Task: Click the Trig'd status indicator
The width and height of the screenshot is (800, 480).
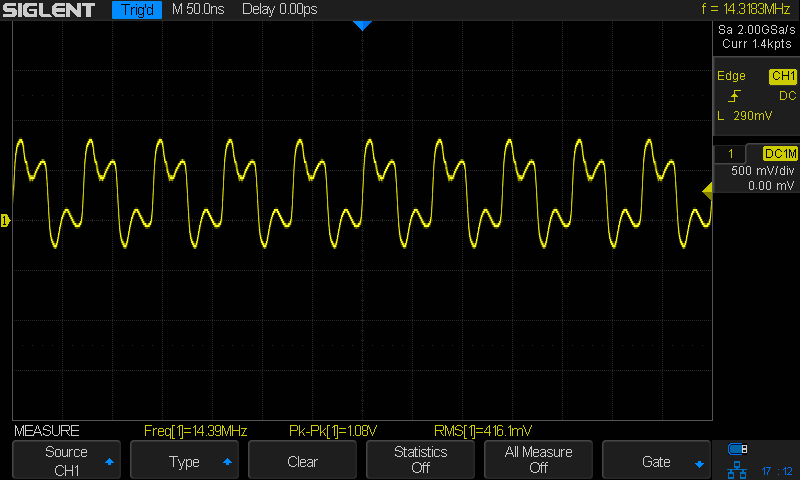Action: click(135, 10)
